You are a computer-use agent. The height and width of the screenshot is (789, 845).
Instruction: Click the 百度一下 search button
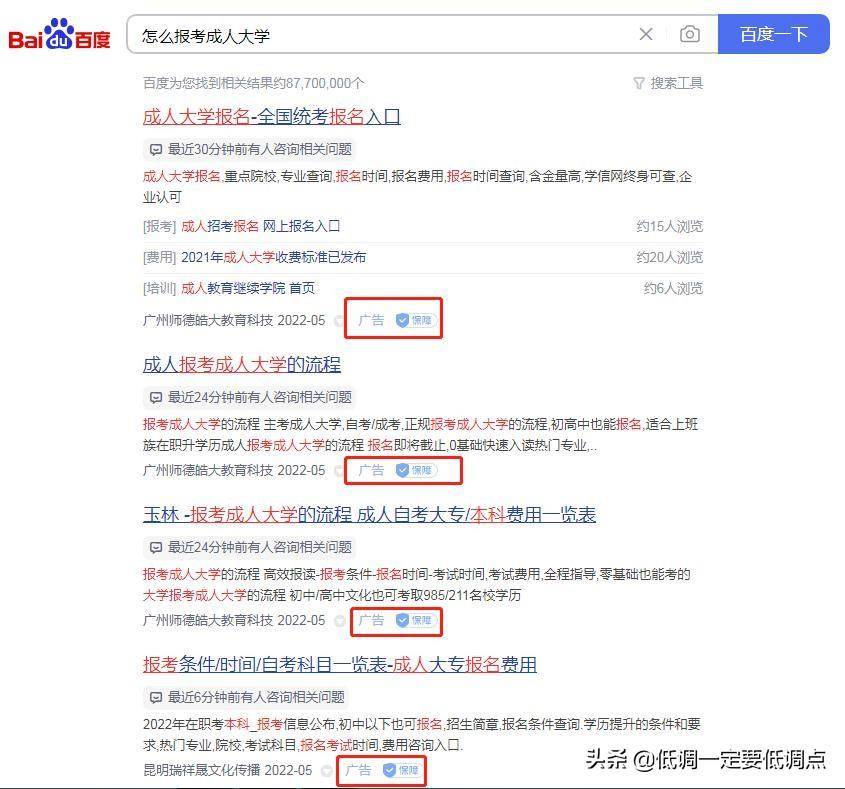(x=773, y=34)
